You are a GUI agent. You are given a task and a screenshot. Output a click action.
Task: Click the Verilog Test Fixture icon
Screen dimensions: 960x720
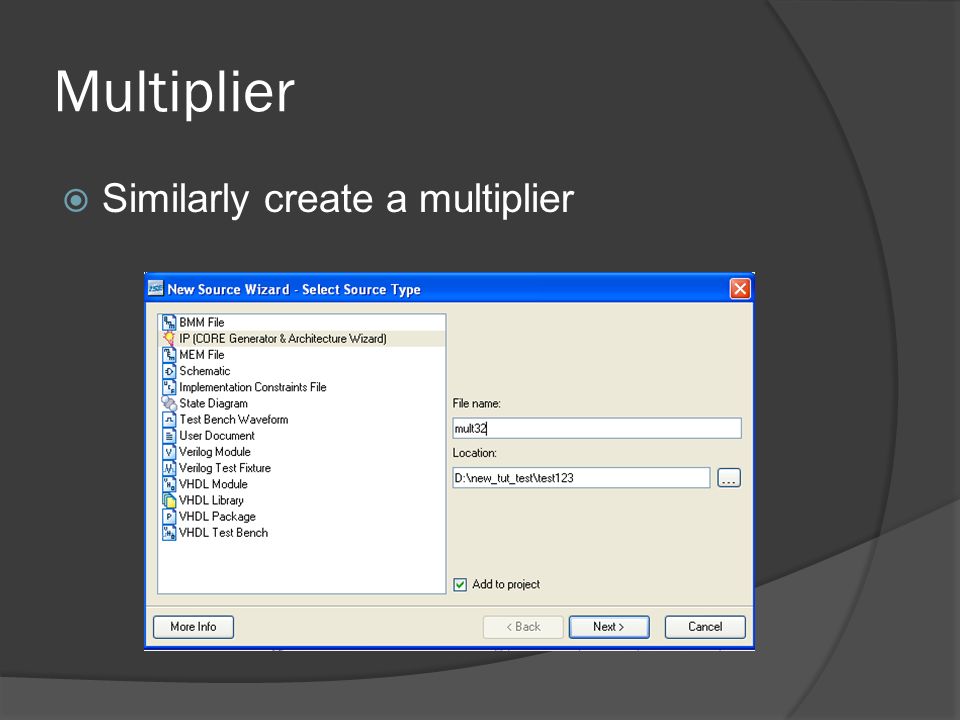pyautogui.click(x=169, y=468)
